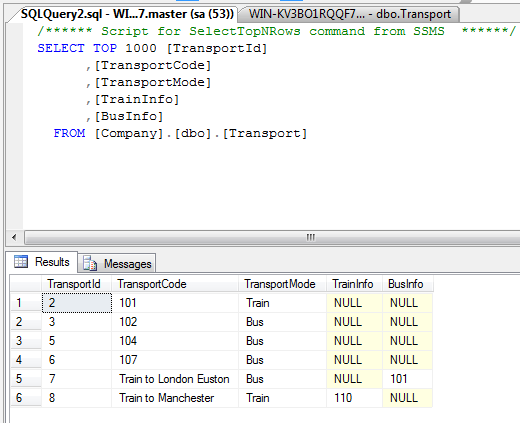Switch to the Messages tab
Screen dimensions: 520x423
point(117,263)
